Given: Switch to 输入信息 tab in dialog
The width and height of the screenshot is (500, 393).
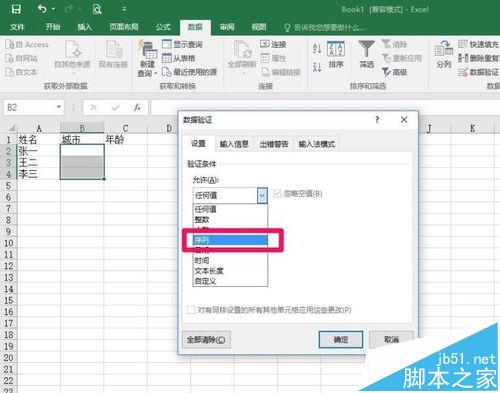Looking at the screenshot, I should (x=234, y=144).
